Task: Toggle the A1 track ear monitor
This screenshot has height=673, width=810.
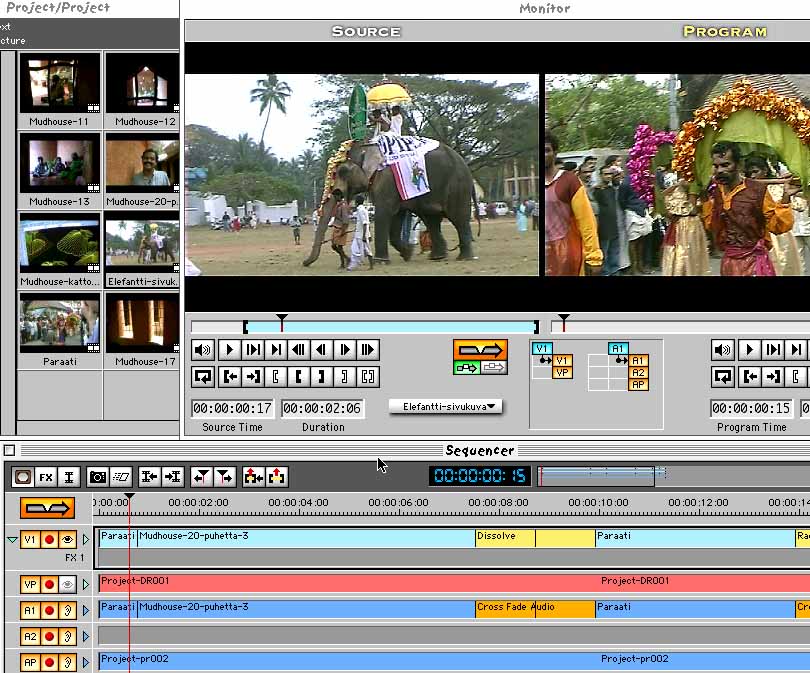Action: coord(68,608)
